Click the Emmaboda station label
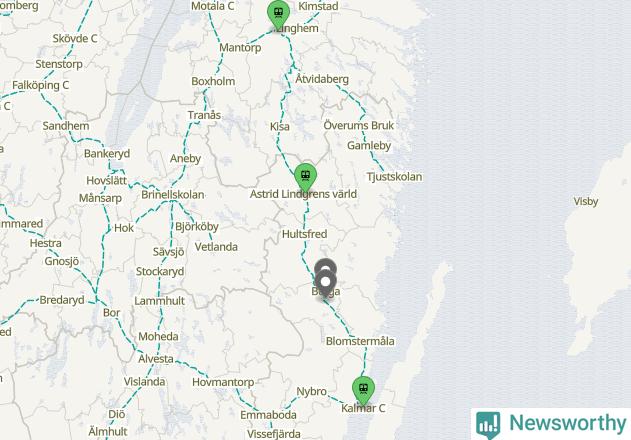This screenshot has height=440, width=631. 268,415
